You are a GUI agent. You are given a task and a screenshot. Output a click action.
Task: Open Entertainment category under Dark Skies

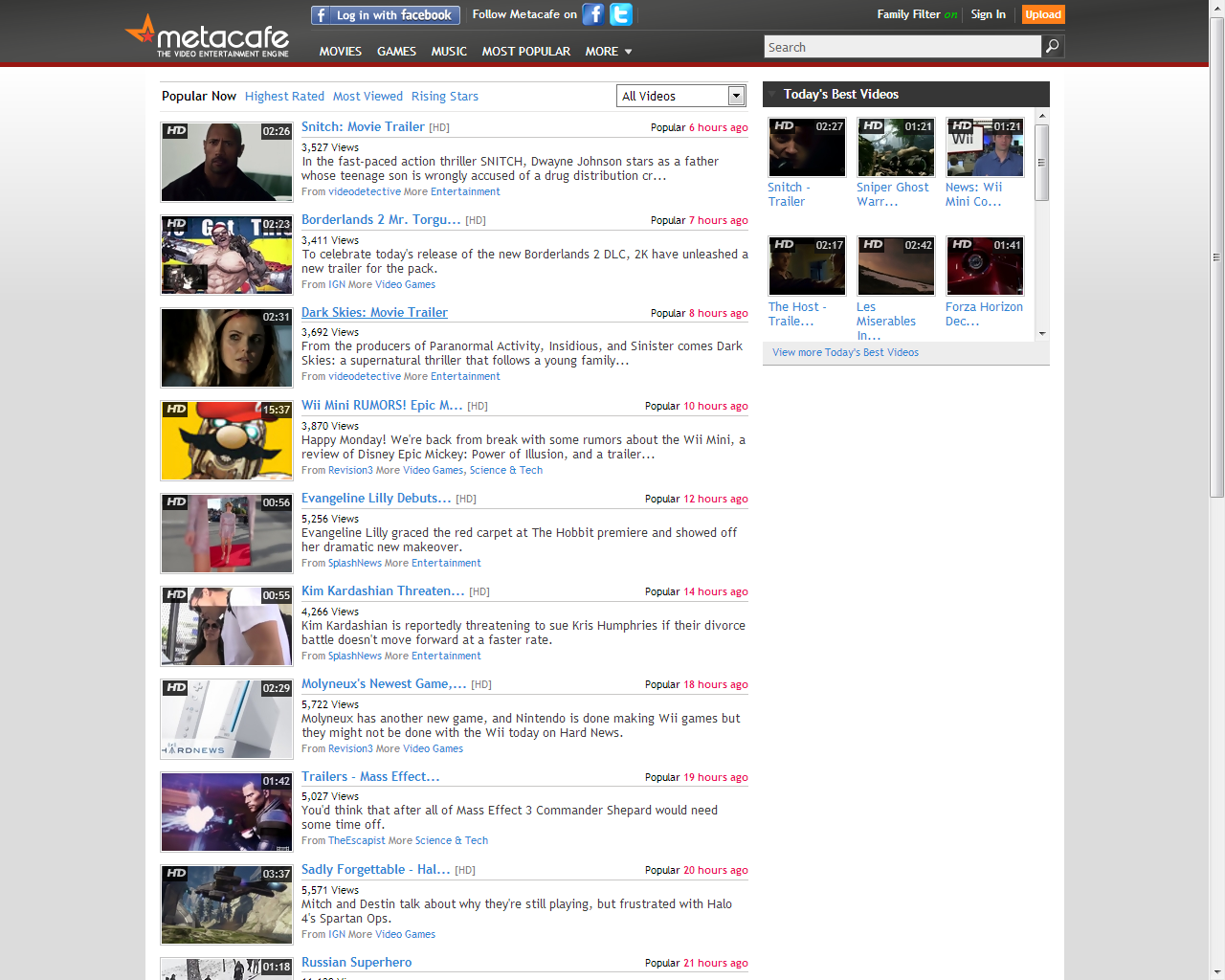tap(465, 376)
